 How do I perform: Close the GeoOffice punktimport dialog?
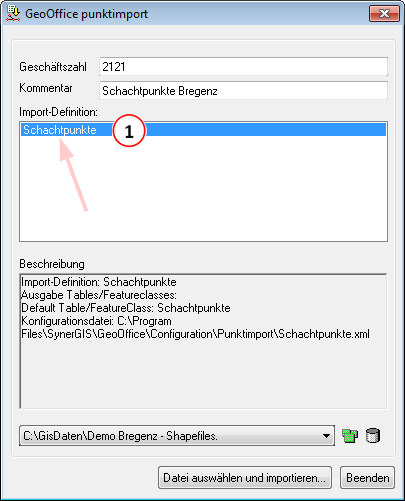tap(384, 14)
